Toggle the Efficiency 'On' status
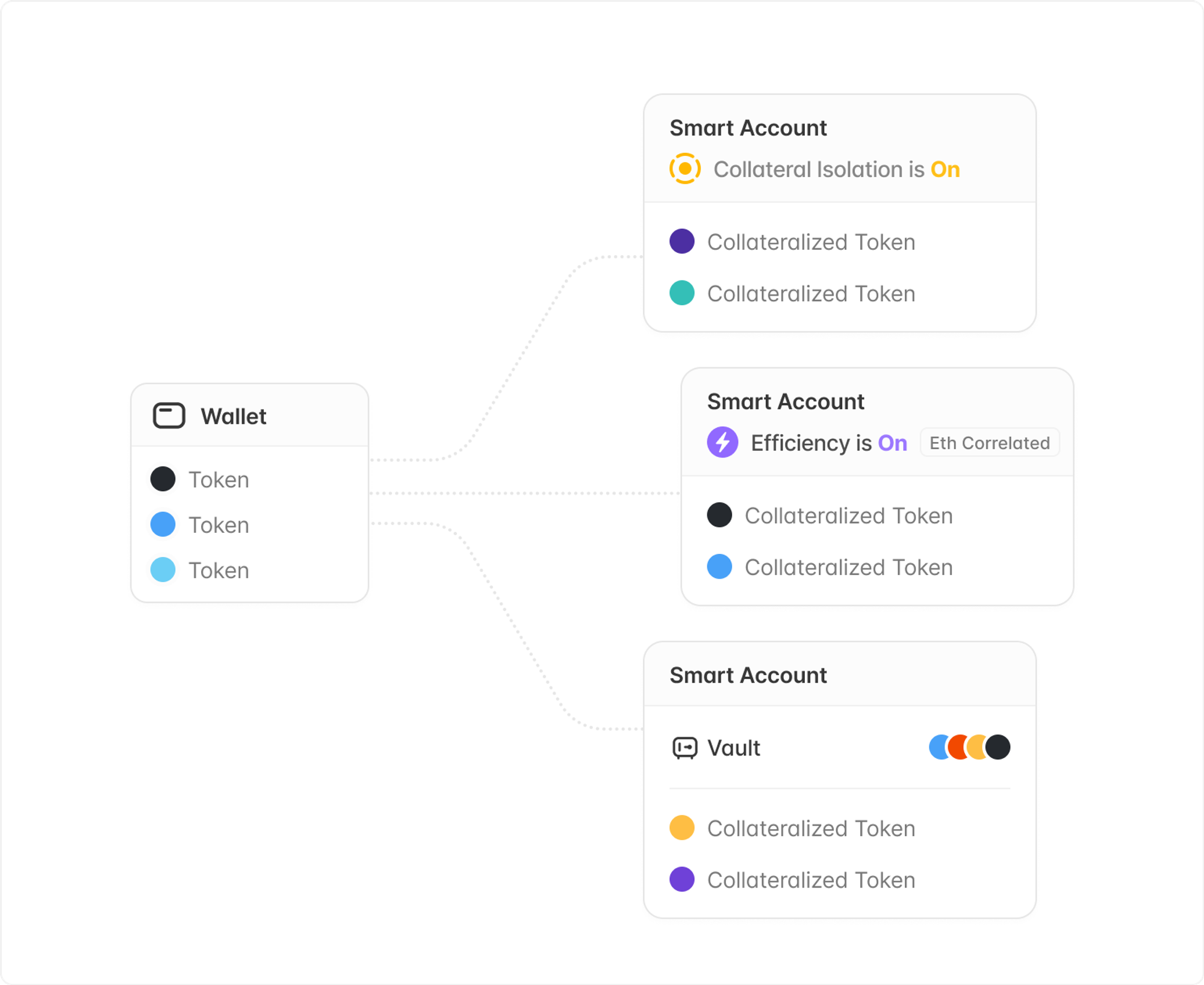This screenshot has width=1204, height=985. point(892,443)
